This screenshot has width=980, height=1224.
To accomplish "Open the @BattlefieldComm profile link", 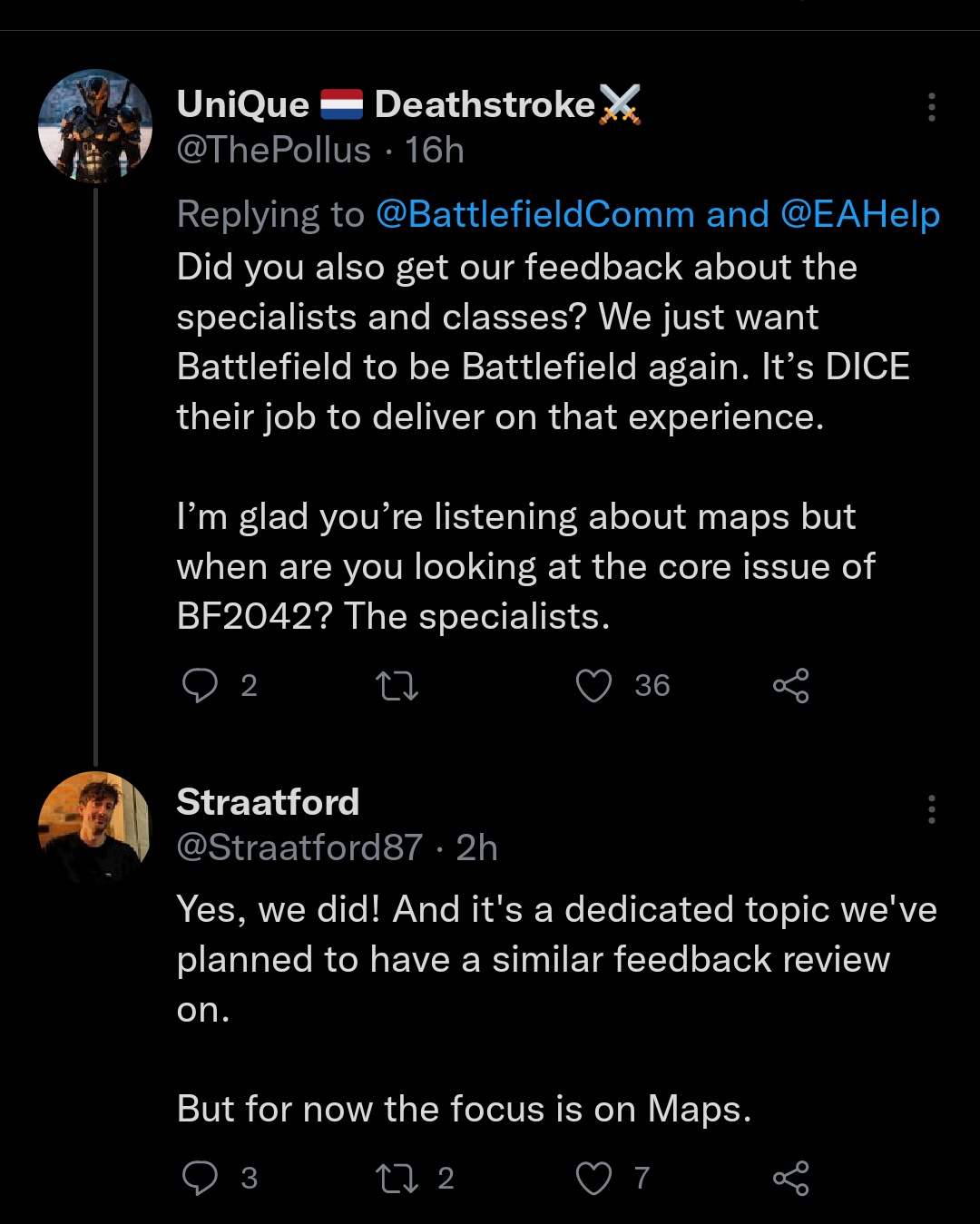I will pos(535,215).
